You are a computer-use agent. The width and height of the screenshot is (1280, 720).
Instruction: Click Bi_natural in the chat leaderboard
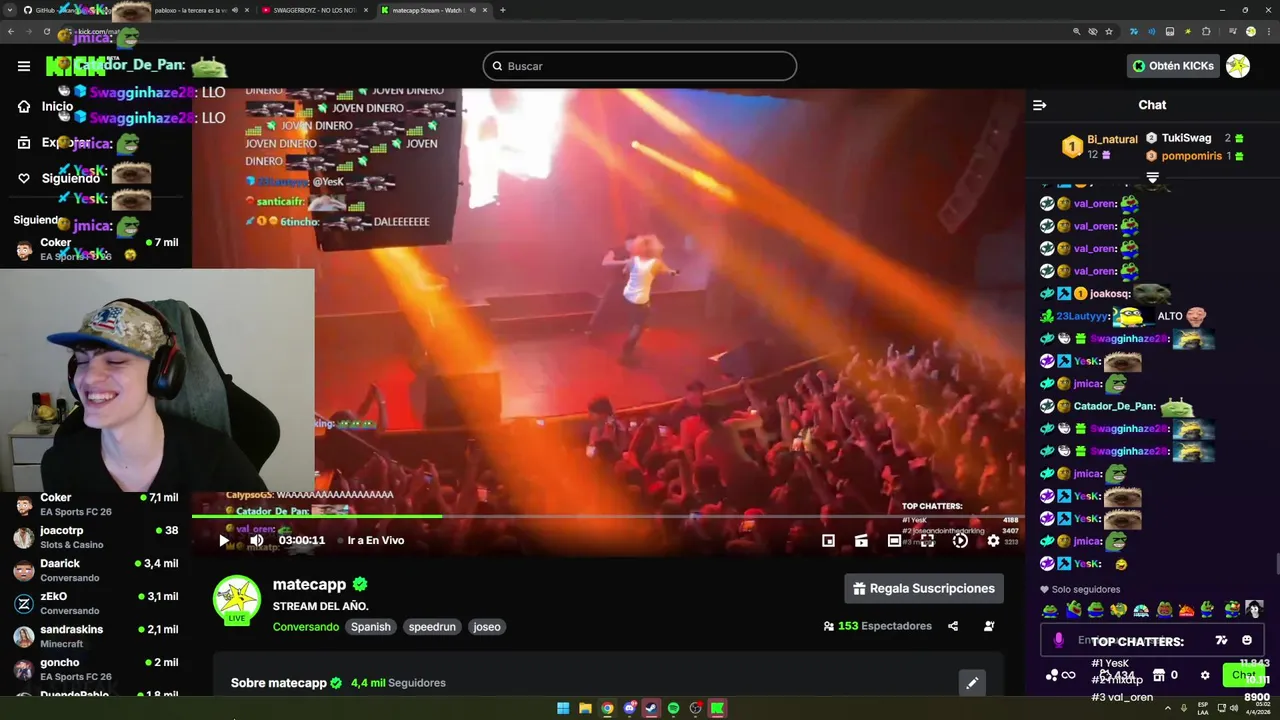click(x=1112, y=139)
